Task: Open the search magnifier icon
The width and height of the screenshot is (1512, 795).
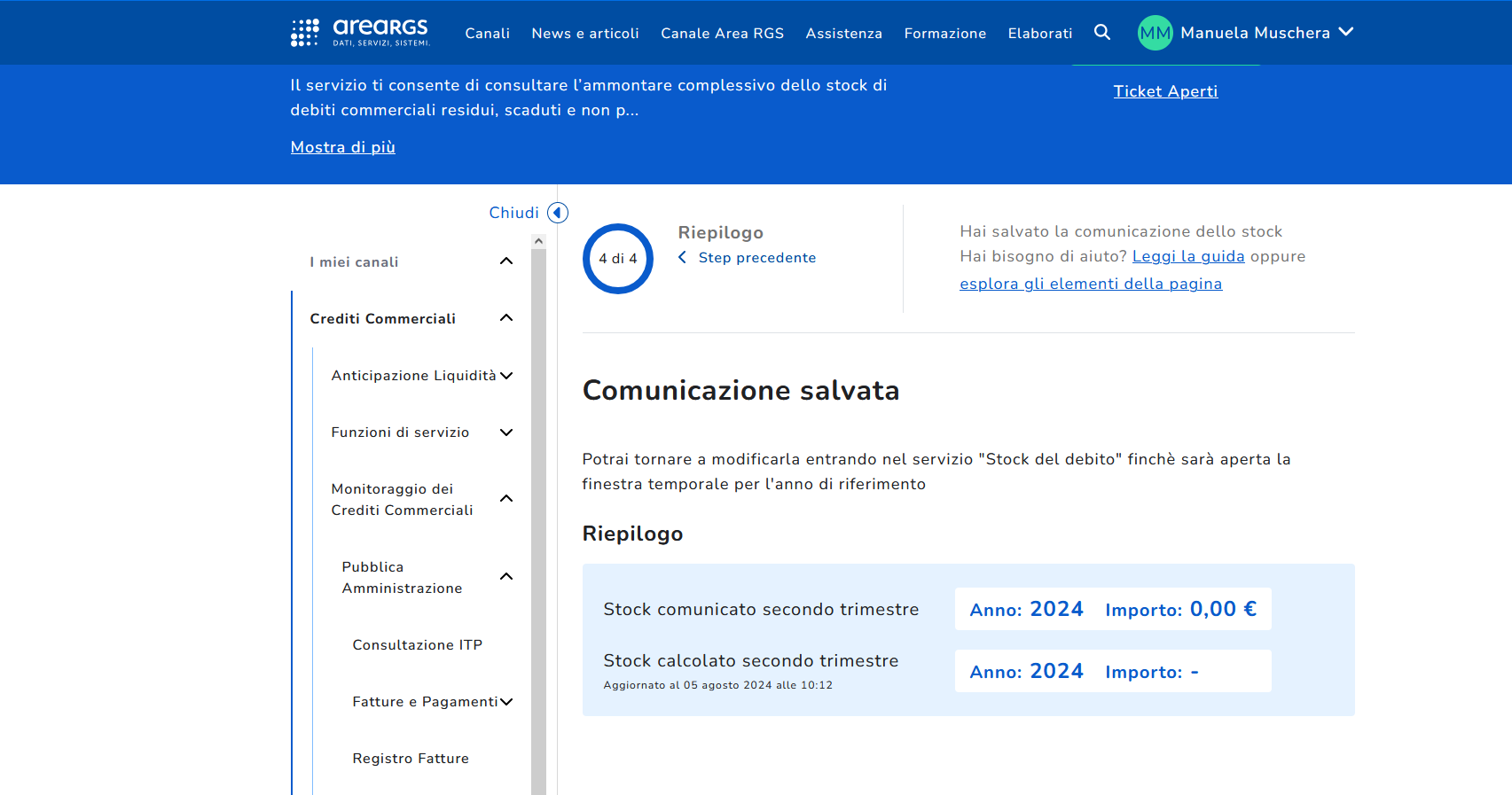Action: [x=1102, y=33]
